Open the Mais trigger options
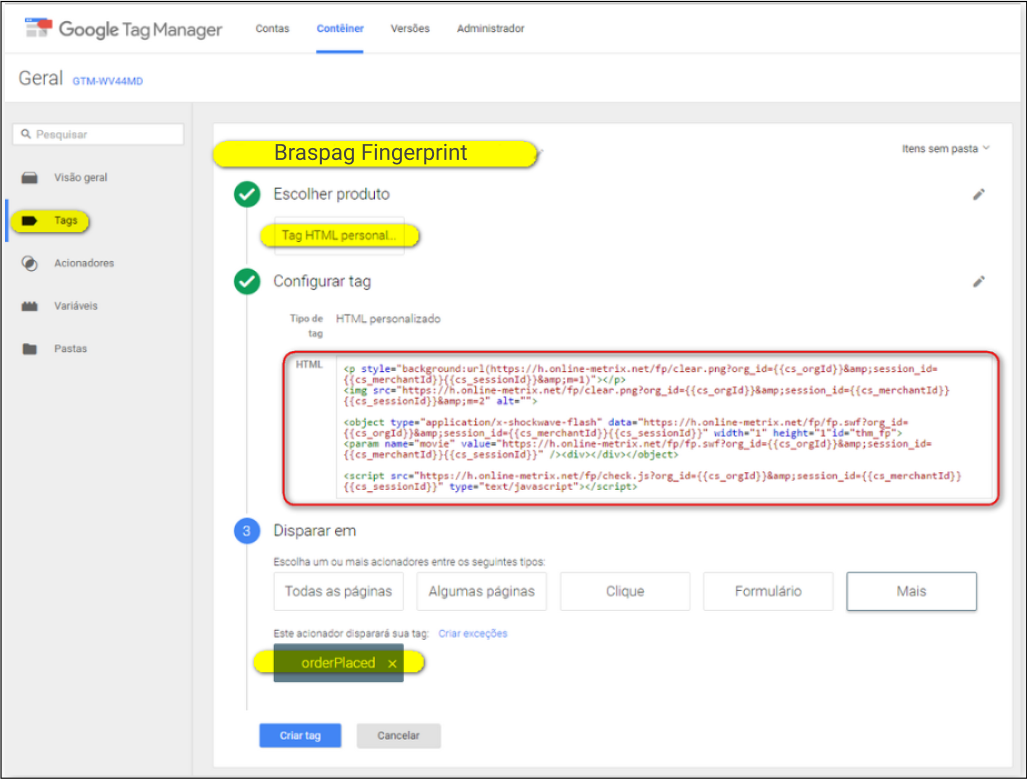Viewport: 1027px width, 779px height. coord(911,591)
